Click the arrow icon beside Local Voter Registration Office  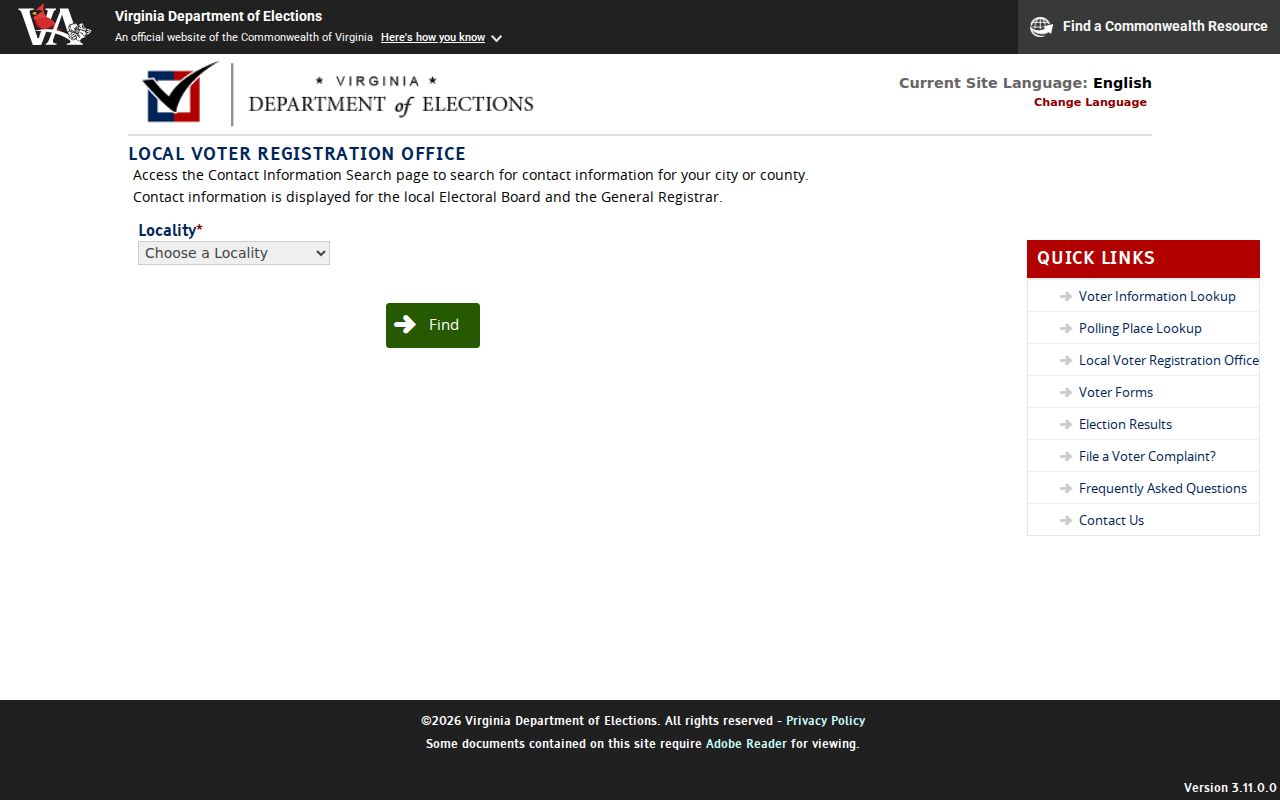[x=1066, y=361]
